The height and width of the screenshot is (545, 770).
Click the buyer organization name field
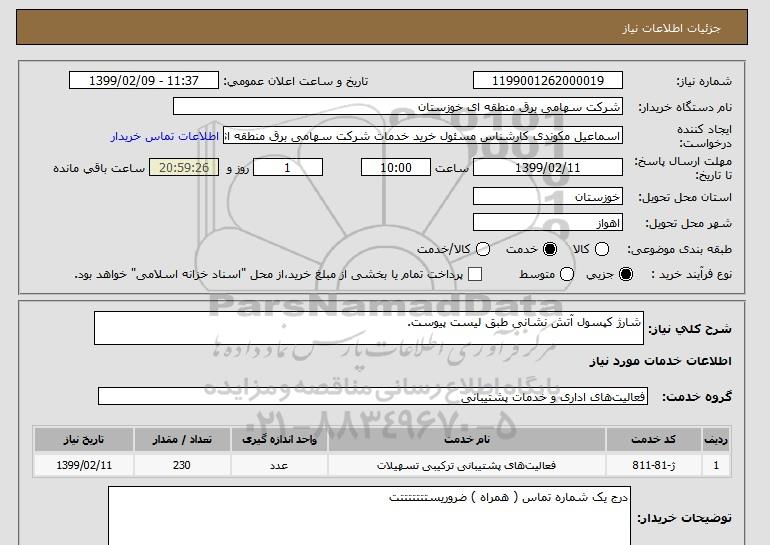[x=398, y=107]
